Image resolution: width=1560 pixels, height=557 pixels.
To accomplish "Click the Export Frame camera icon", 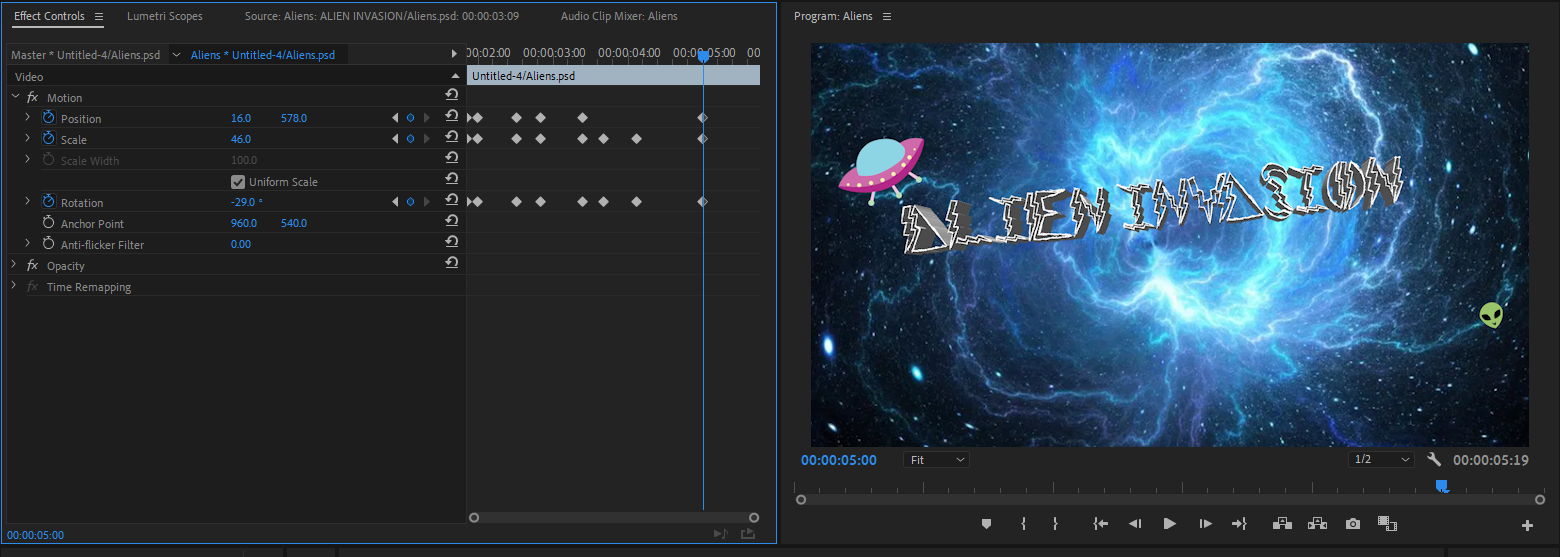I will [1352, 523].
